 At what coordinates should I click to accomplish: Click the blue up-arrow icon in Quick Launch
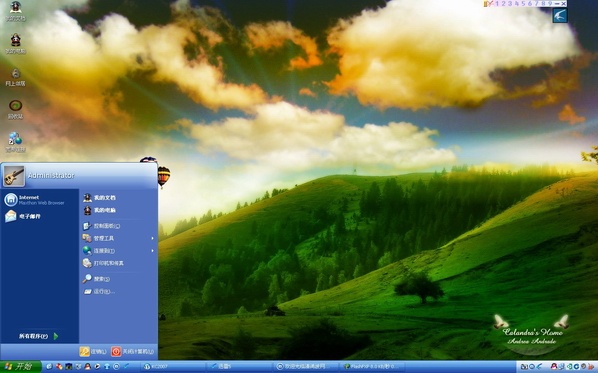click(x=107, y=366)
